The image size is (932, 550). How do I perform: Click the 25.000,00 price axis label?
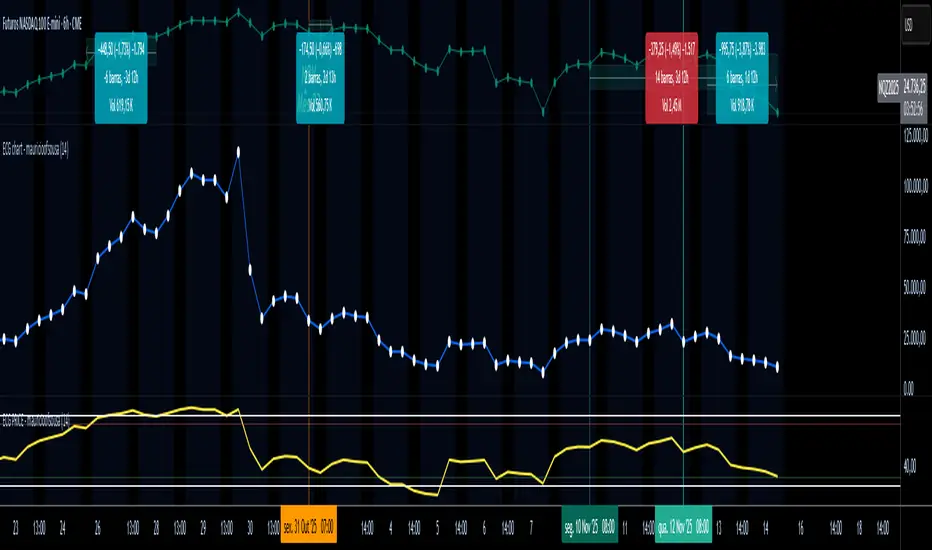pyautogui.click(x=915, y=338)
